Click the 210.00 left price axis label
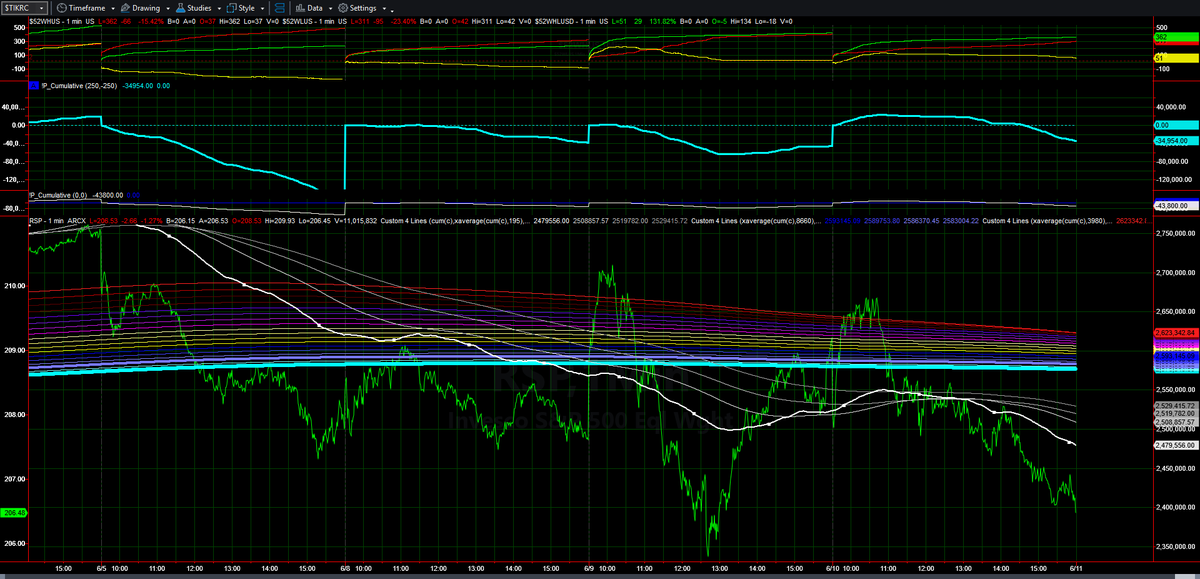 (14, 286)
